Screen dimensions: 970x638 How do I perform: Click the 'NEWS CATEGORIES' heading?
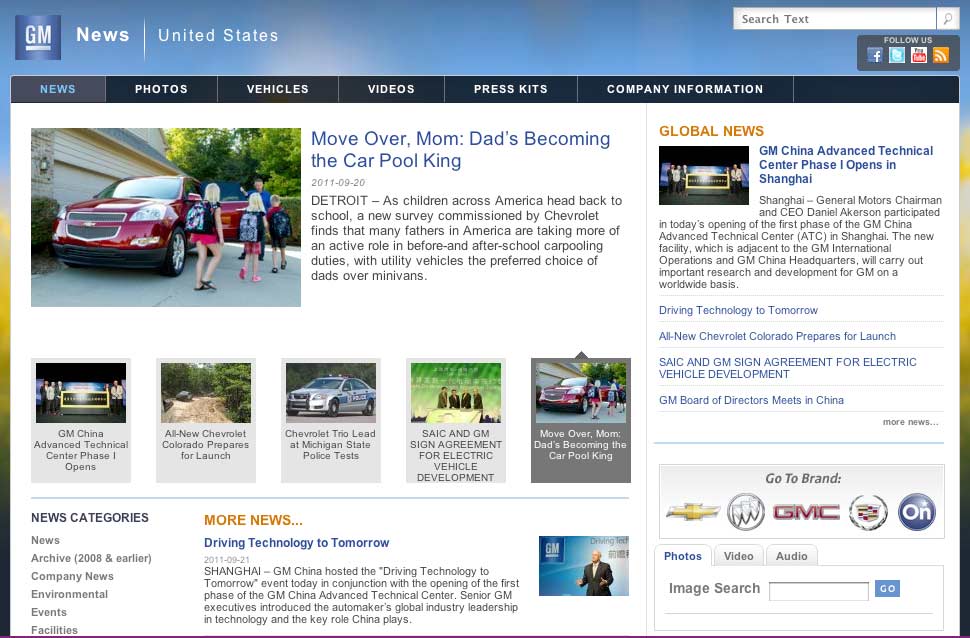[x=90, y=517]
